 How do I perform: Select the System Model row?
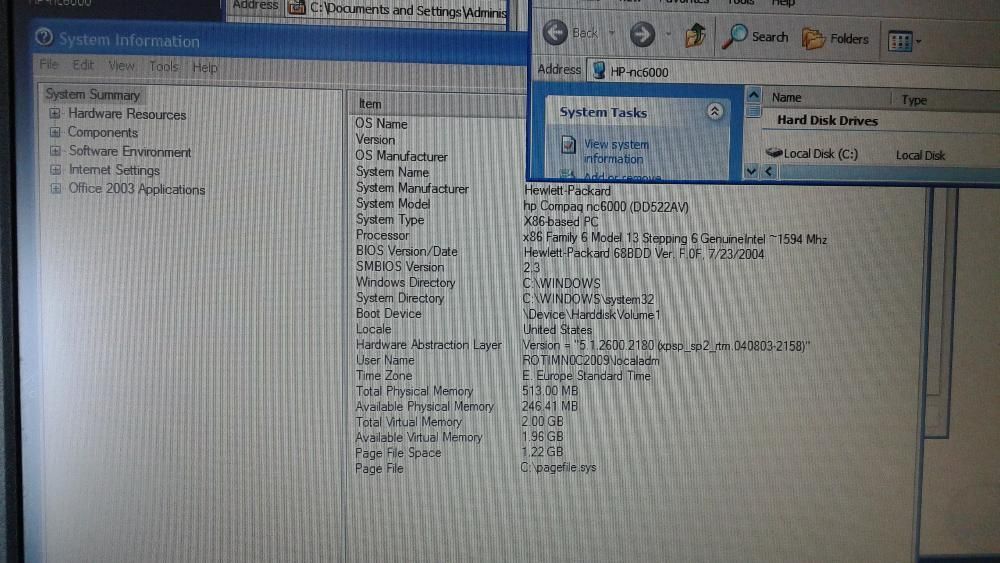pyautogui.click(x=392, y=203)
